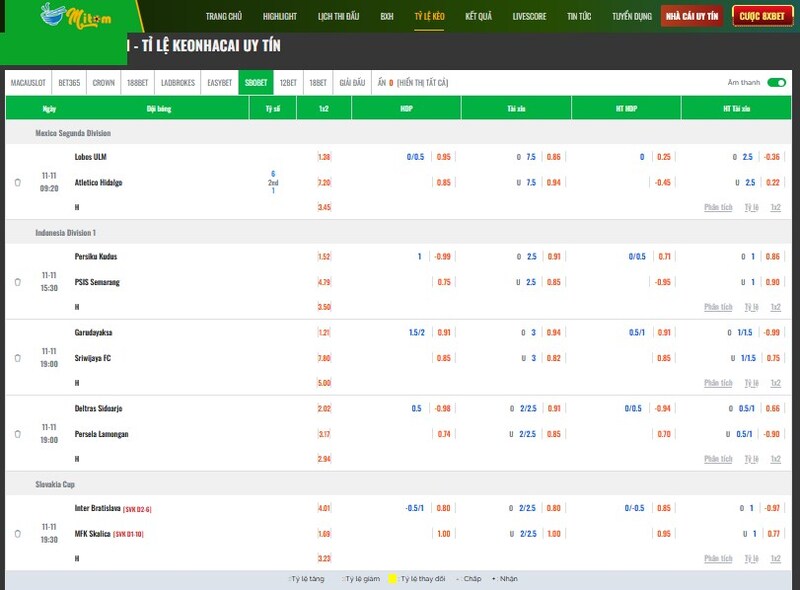Screen dimensions: 800x590
Task: Click the pin icon for Garudayaksa match
Action: click(17, 358)
